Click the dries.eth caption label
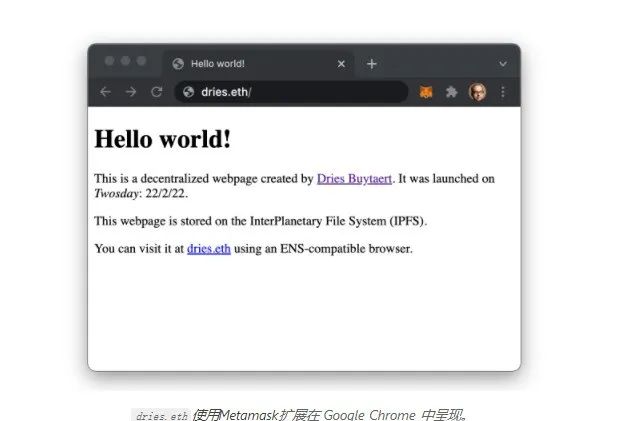Screen dimensions: 638x421 point(162,416)
